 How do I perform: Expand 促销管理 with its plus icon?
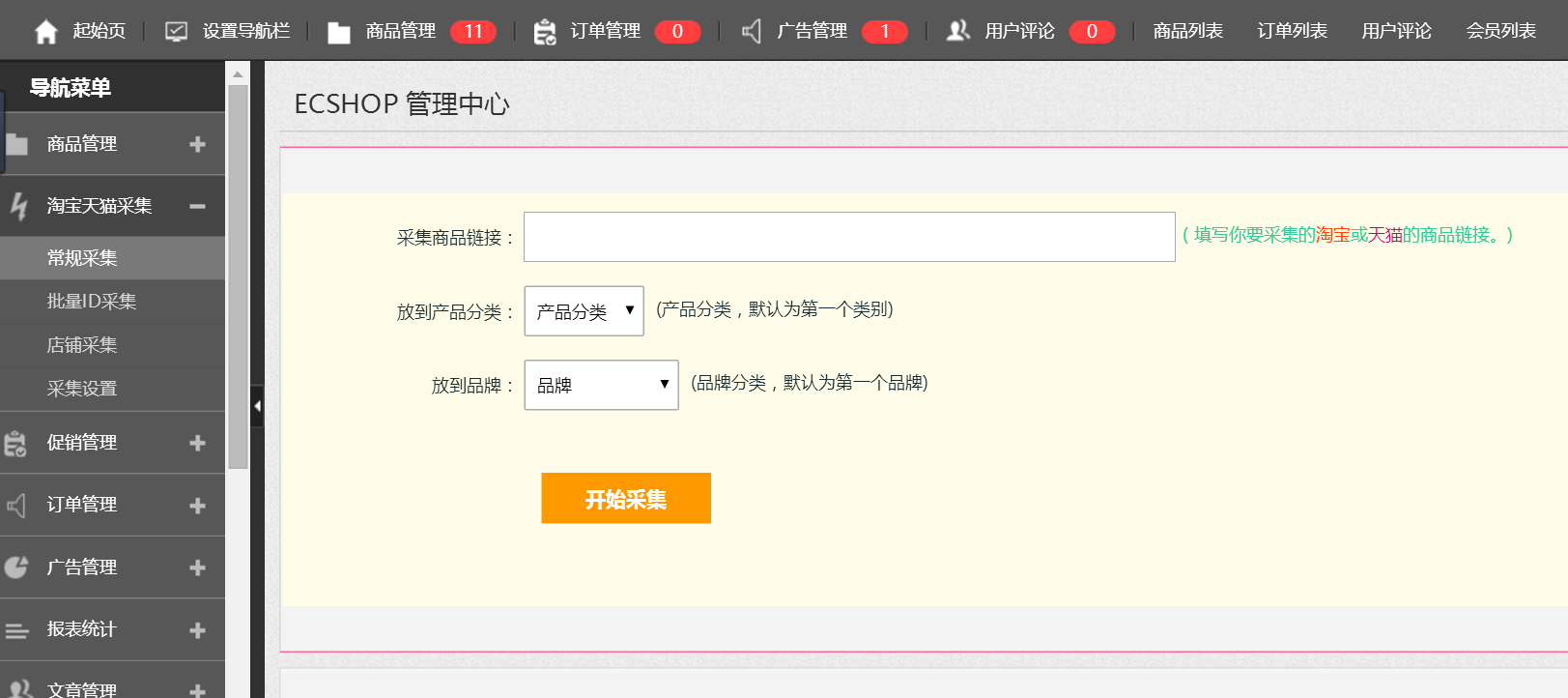click(198, 443)
